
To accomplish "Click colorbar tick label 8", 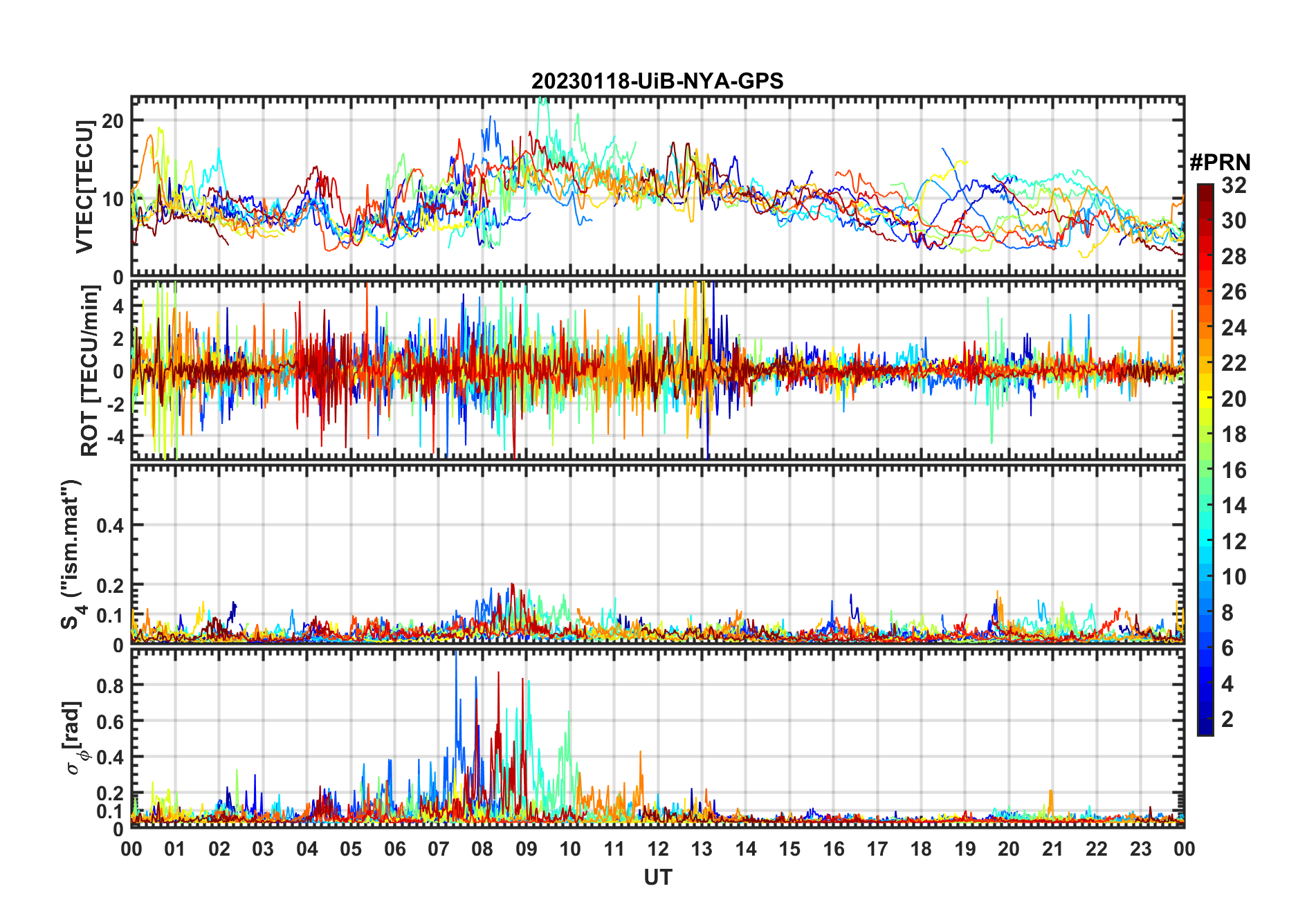I will click(1227, 613).
